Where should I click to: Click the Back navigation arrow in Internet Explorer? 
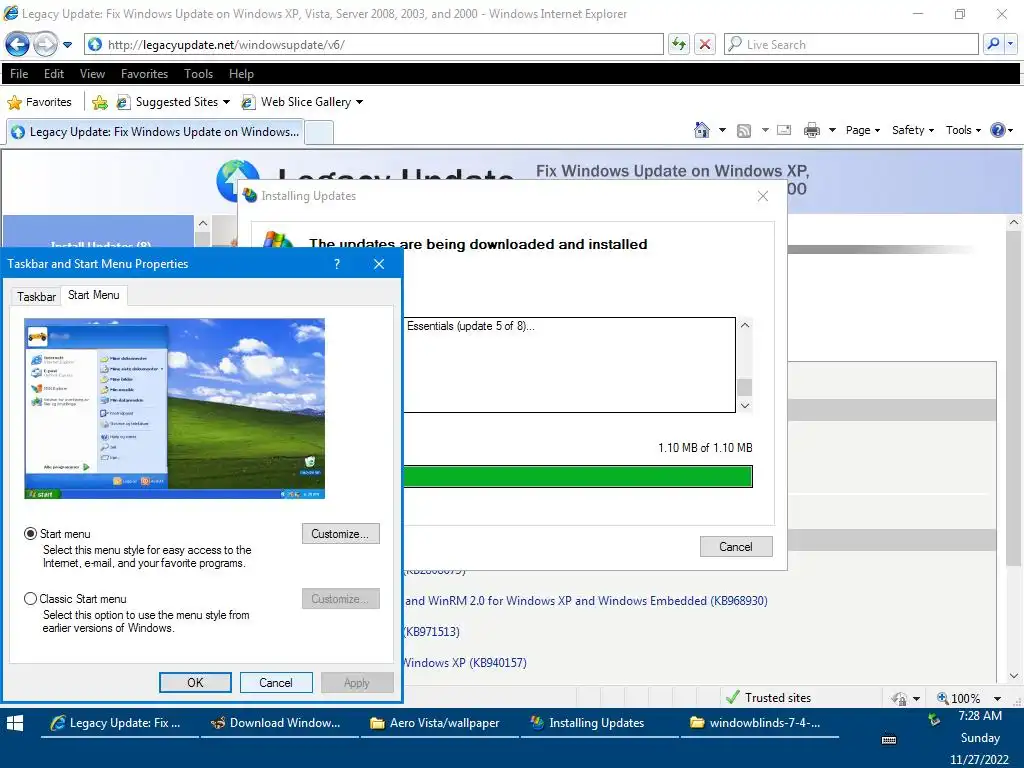point(17,44)
